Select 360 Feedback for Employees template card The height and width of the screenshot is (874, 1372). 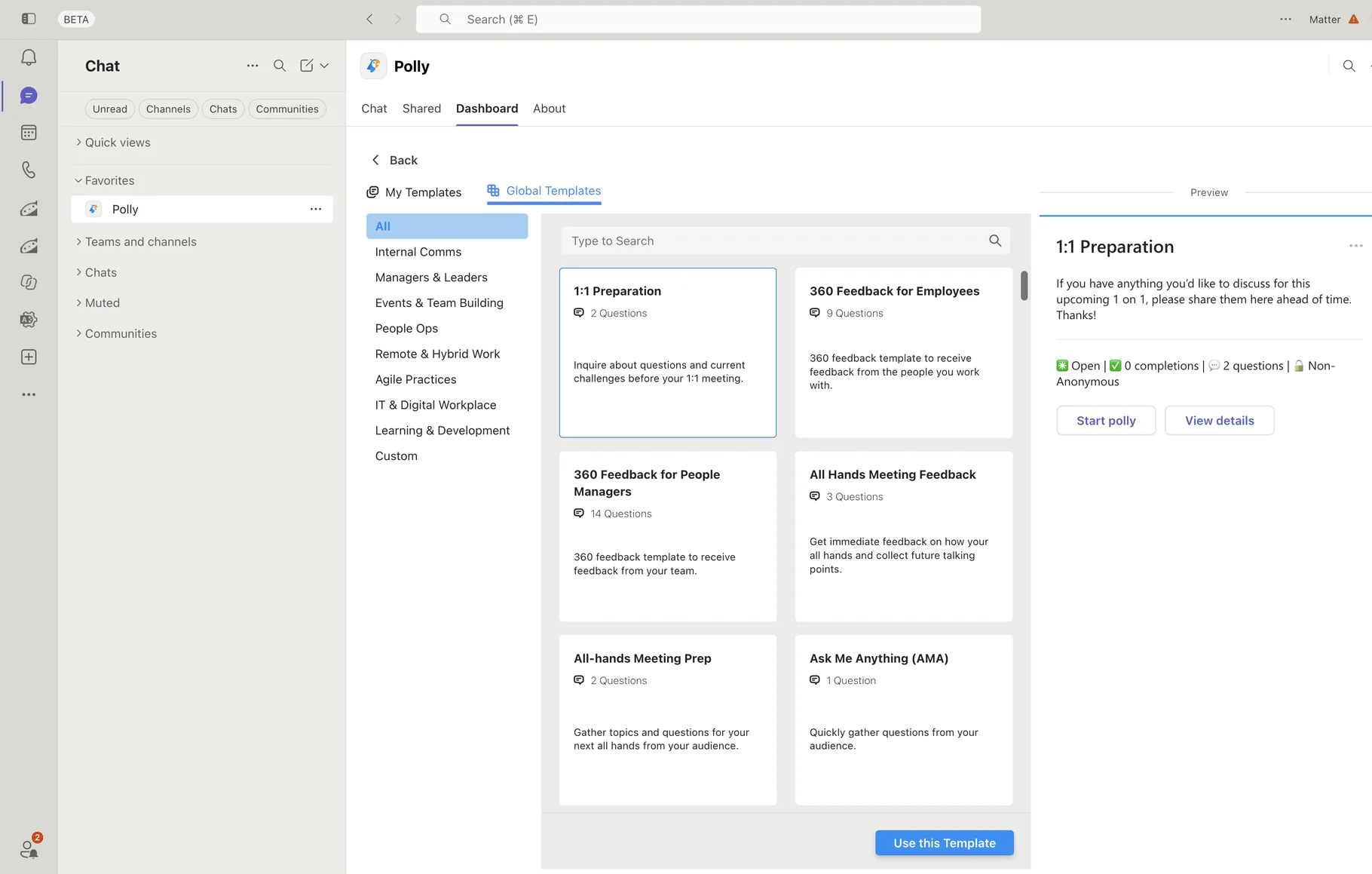pos(903,353)
